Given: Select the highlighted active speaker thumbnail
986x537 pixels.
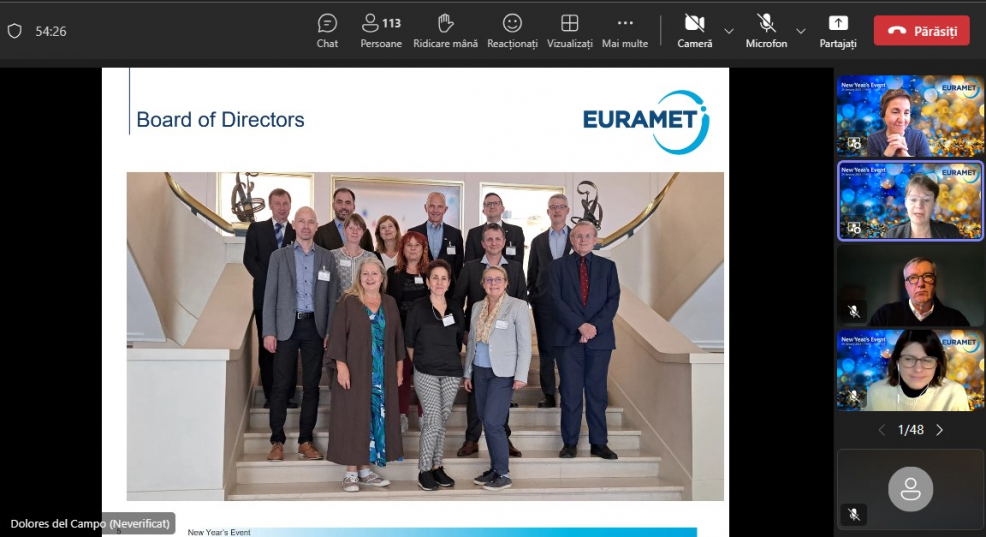Looking at the screenshot, I should click(x=910, y=201).
